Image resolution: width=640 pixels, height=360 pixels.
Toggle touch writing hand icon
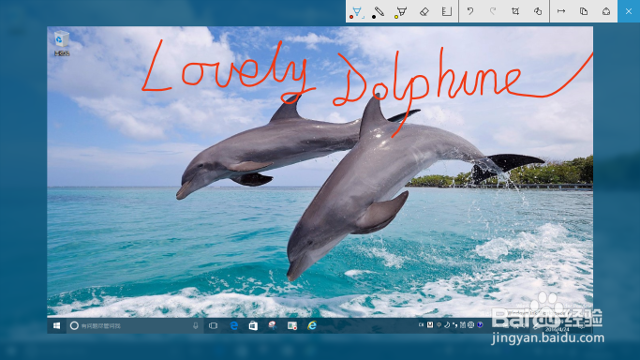click(x=538, y=11)
